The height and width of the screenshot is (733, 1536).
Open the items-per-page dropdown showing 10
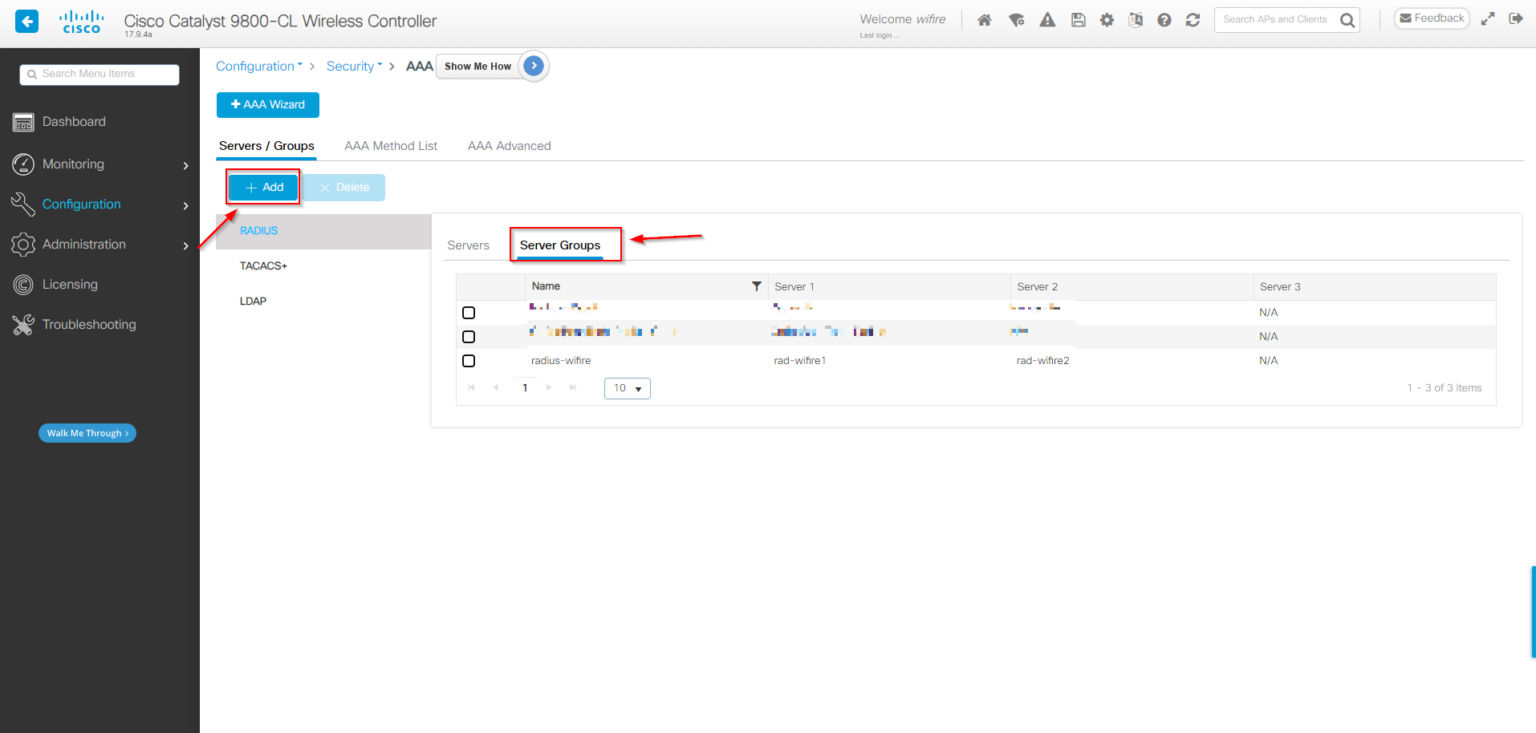(626, 388)
